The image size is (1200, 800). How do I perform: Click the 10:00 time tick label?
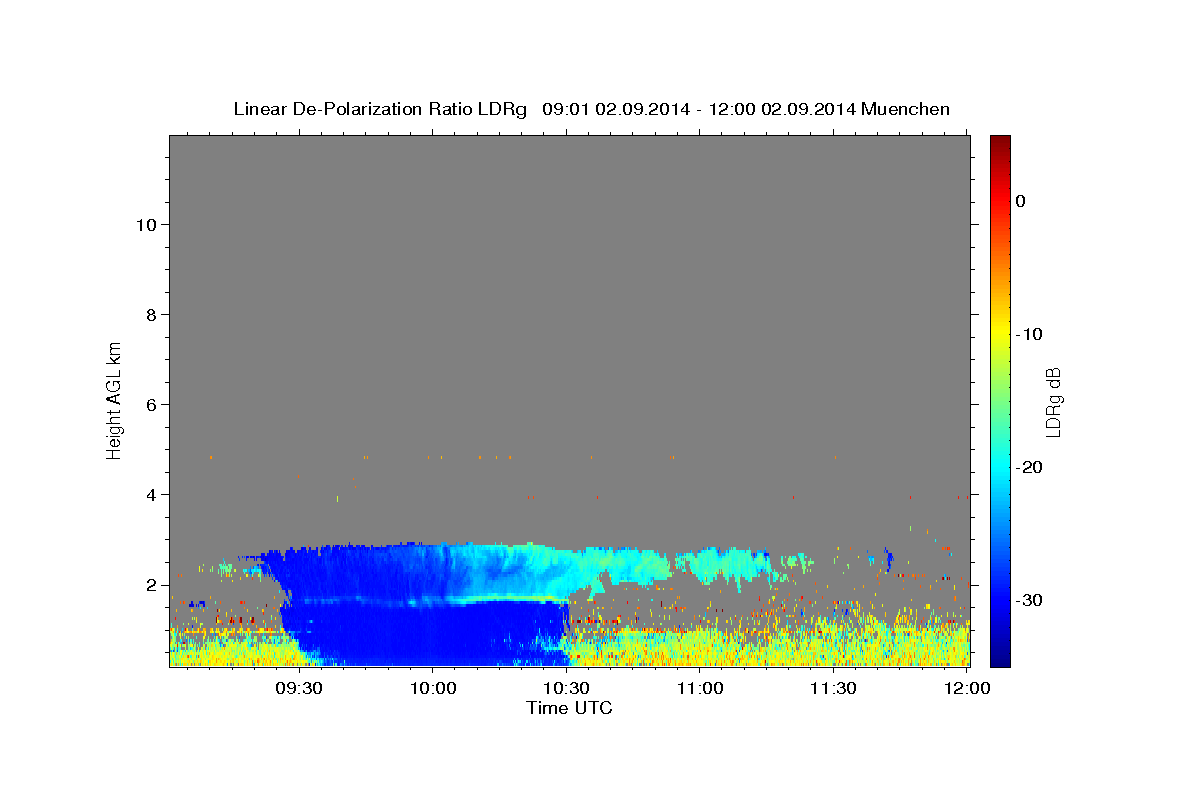(x=433, y=688)
